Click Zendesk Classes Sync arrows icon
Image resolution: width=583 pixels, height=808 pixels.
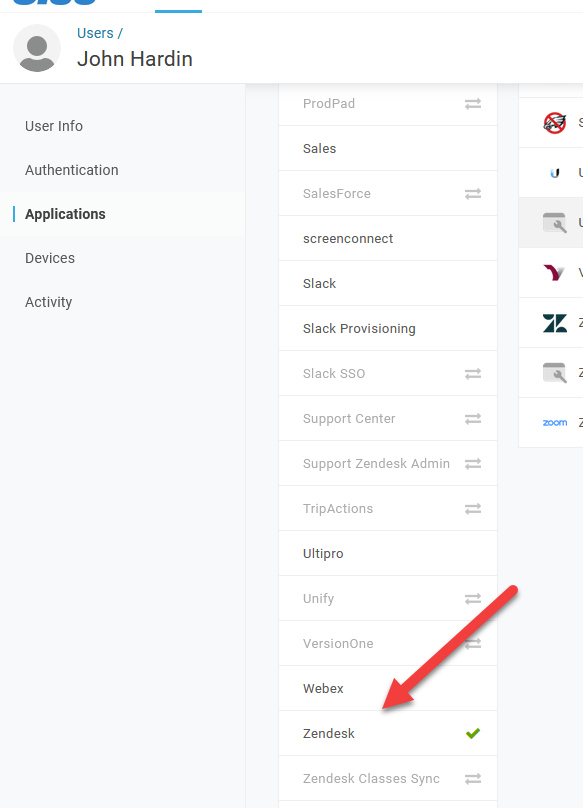pos(473,779)
